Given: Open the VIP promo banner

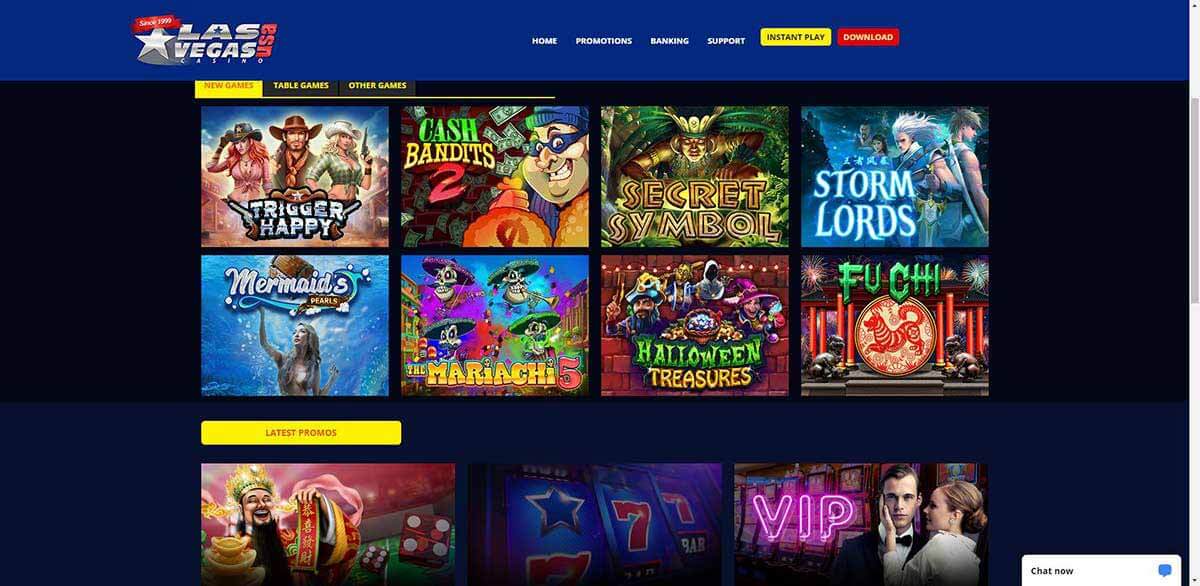Looking at the screenshot, I should (861, 524).
